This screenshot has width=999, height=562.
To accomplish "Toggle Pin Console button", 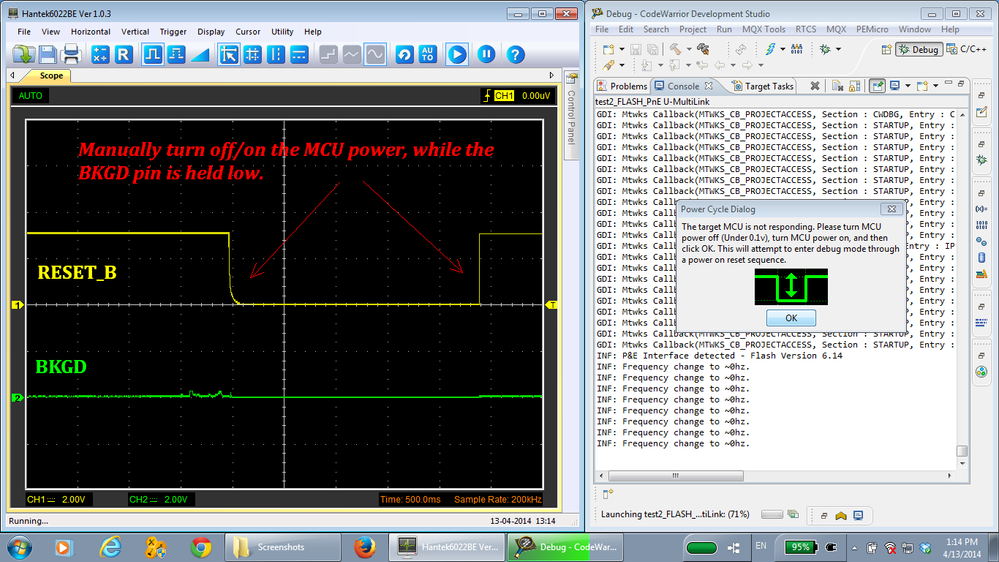I will [x=877, y=86].
